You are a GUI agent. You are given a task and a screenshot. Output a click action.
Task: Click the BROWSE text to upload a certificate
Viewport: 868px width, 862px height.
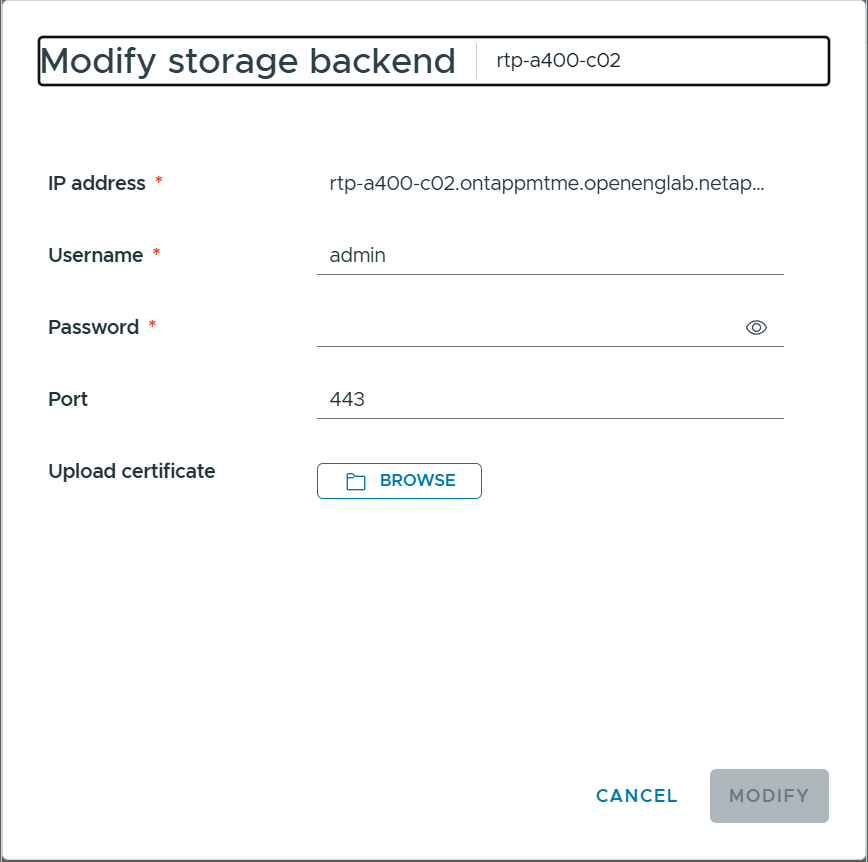(x=417, y=481)
